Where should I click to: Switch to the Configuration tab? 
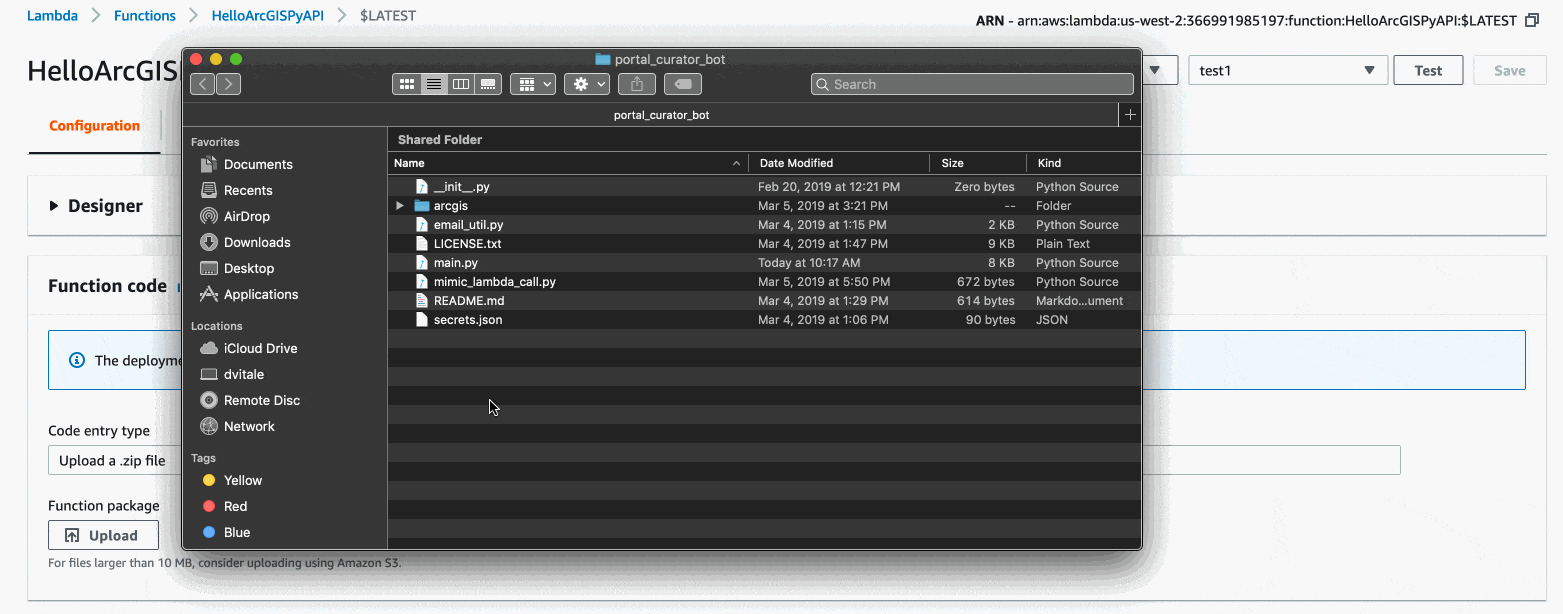point(94,126)
